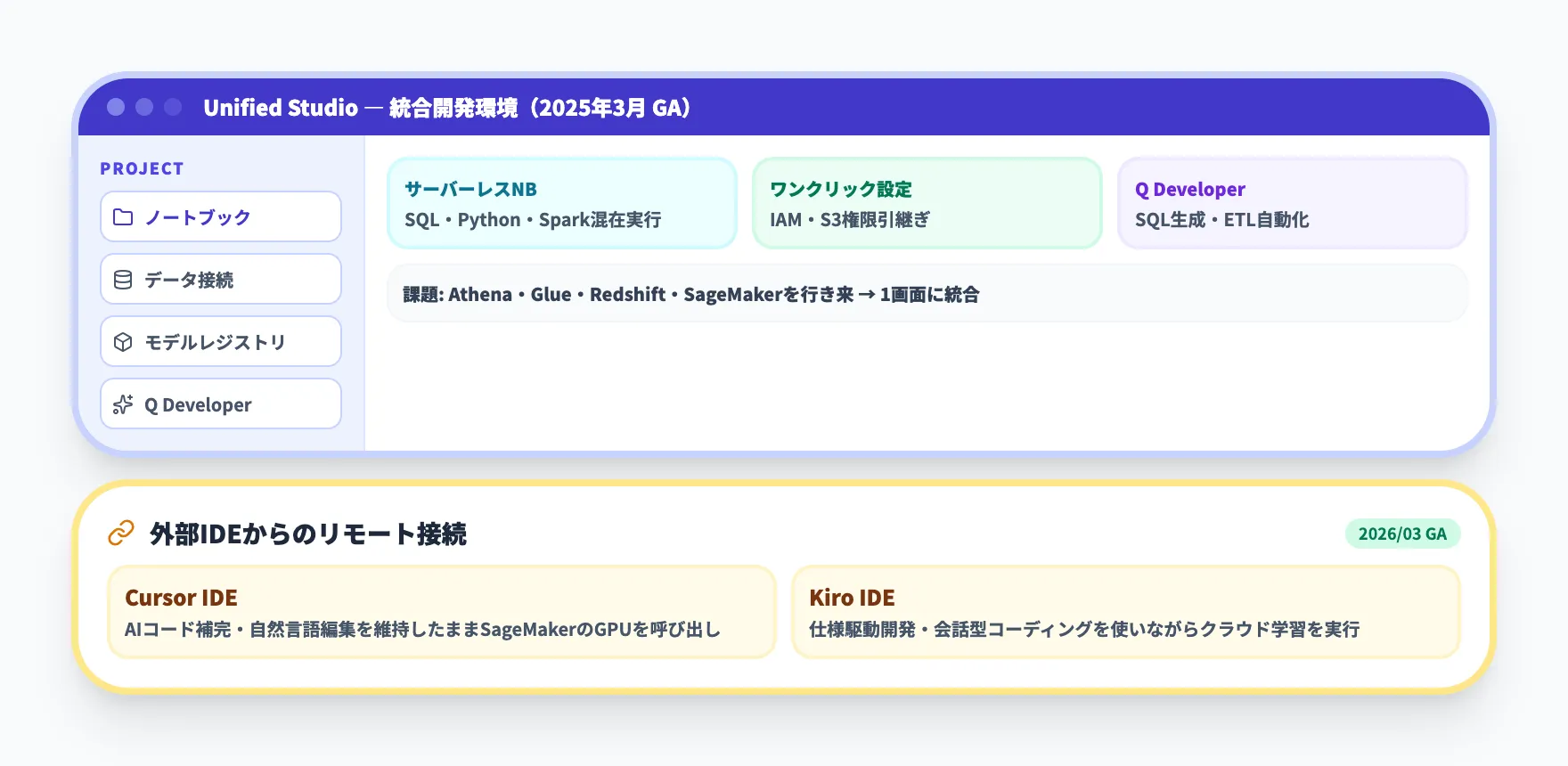Select the Q Developer label in the sidebar
The height and width of the screenshot is (766, 1568).
coord(198,405)
